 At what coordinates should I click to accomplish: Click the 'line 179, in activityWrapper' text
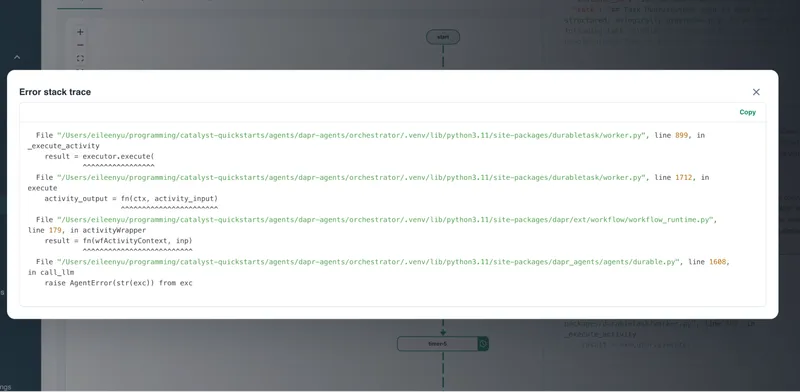pyautogui.click(x=87, y=230)
